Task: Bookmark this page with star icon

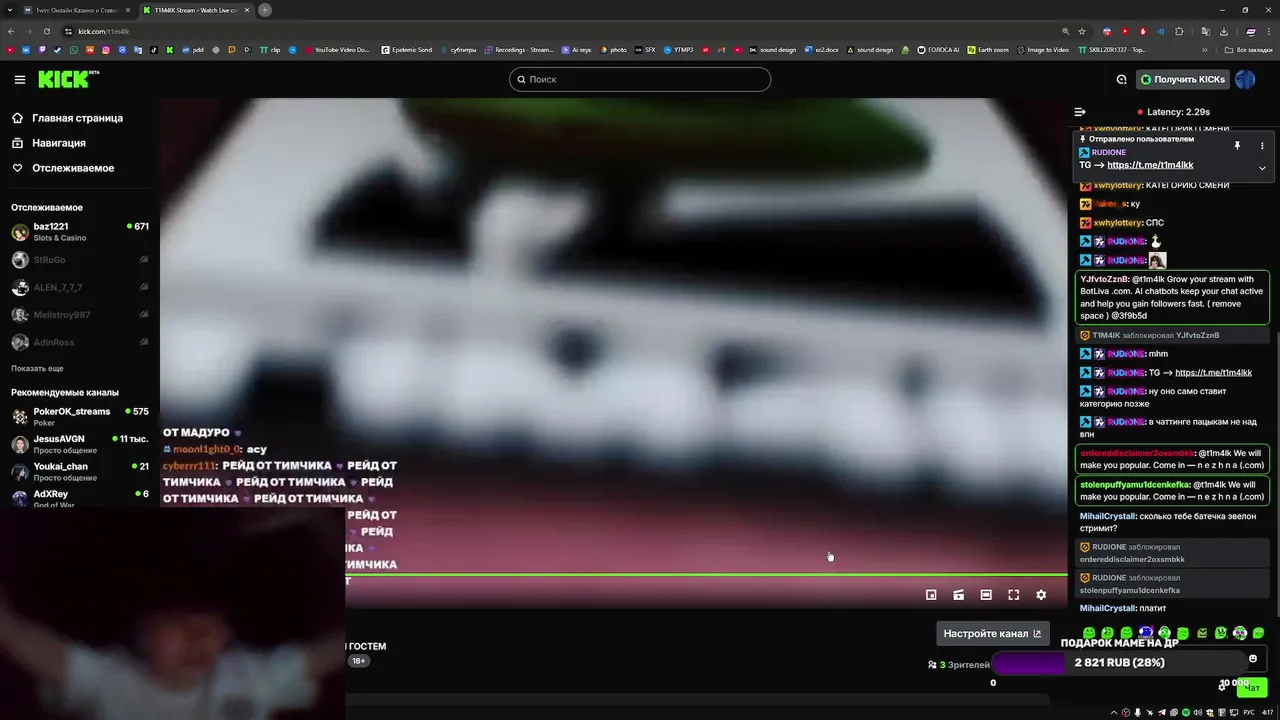Action: pyautogui.click(x=1083, y=31)
